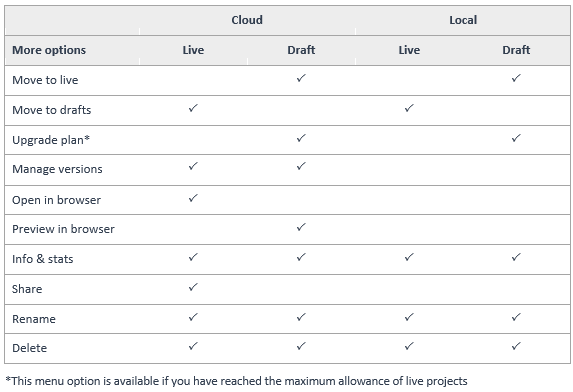
Task: Click the Rename Local Draft checkmark
Action: click(516, 317)
